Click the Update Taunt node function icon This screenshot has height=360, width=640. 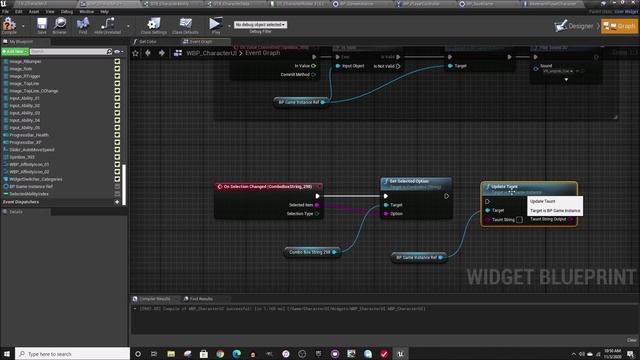tap(487, 187)
